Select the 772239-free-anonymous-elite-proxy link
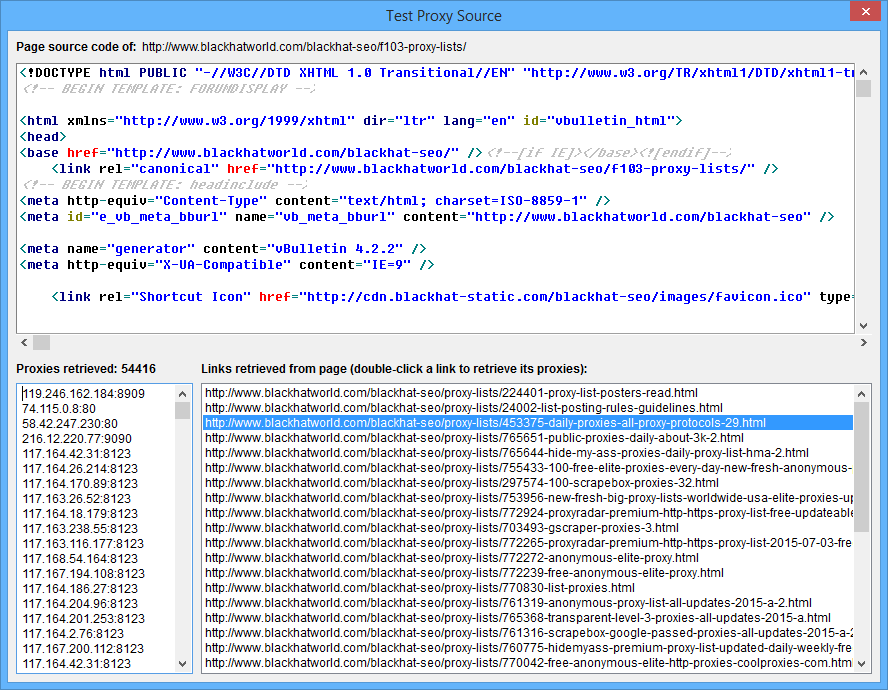 (x=528, y=573)
